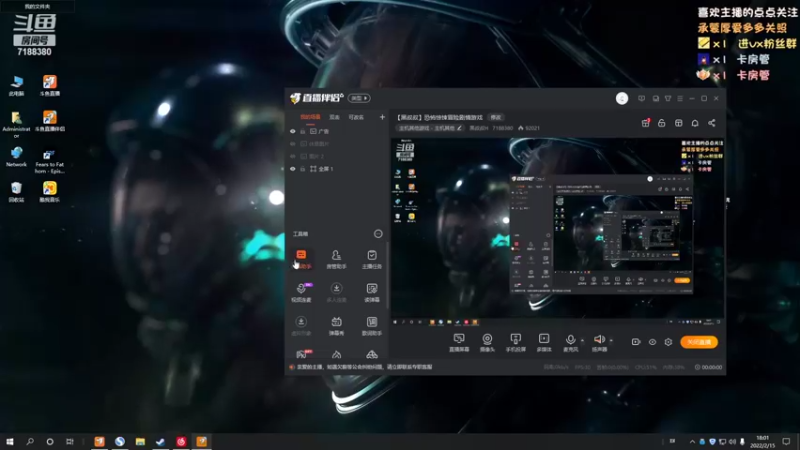Add a 摄像头 camera source
Image resolution: width=800 pixels, height=450 pixels.
(x=487, y=342)
